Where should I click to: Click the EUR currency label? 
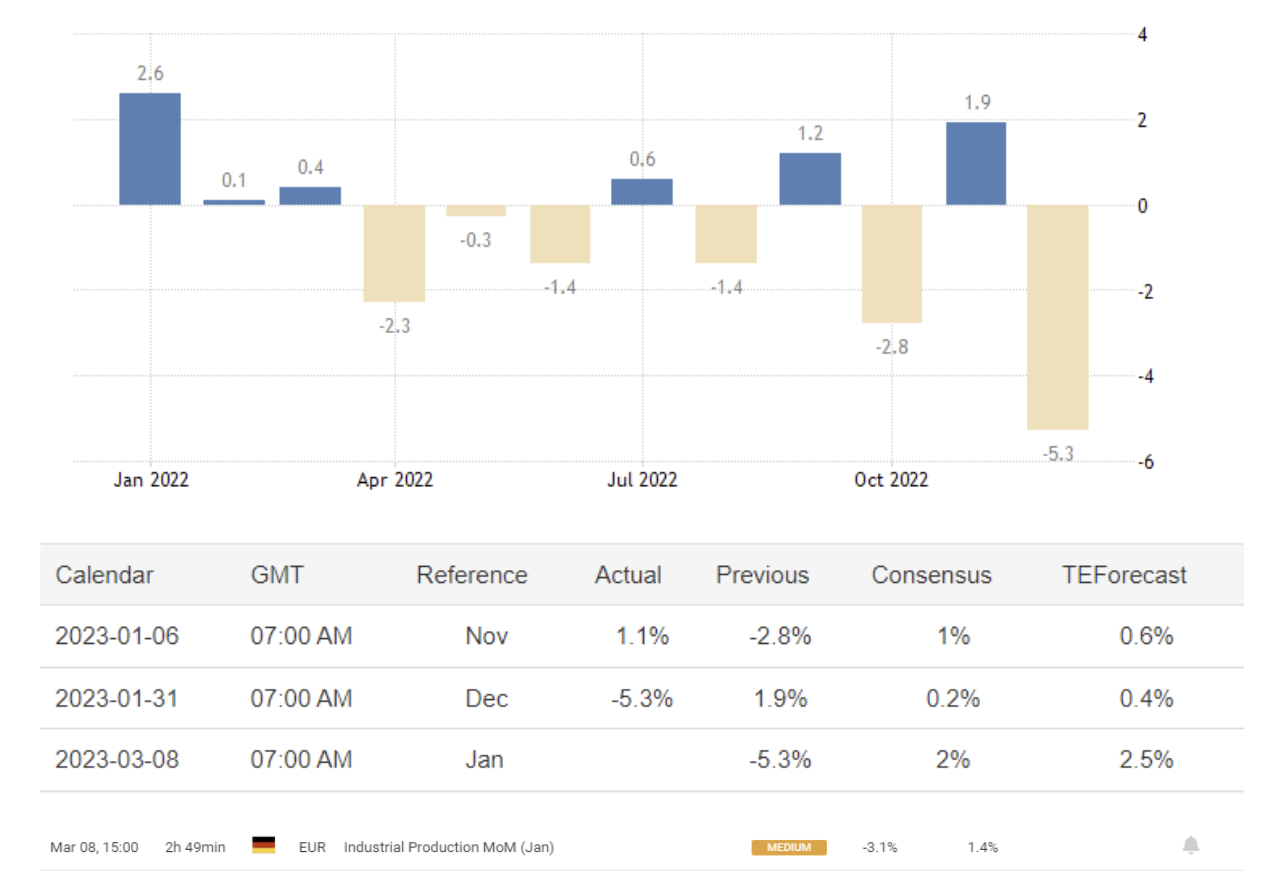point(312,847)
